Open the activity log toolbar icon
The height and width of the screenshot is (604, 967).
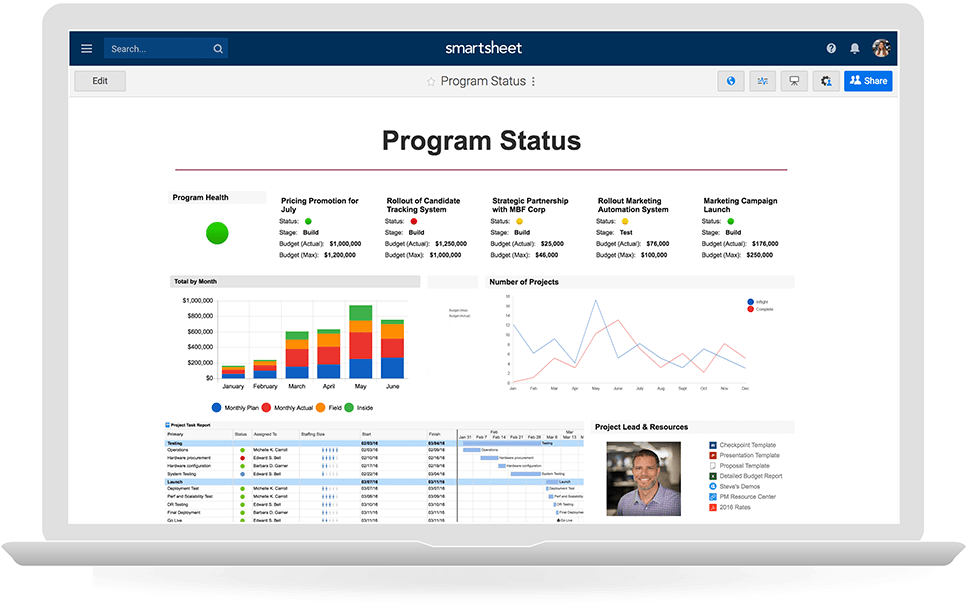pos(763,81)
